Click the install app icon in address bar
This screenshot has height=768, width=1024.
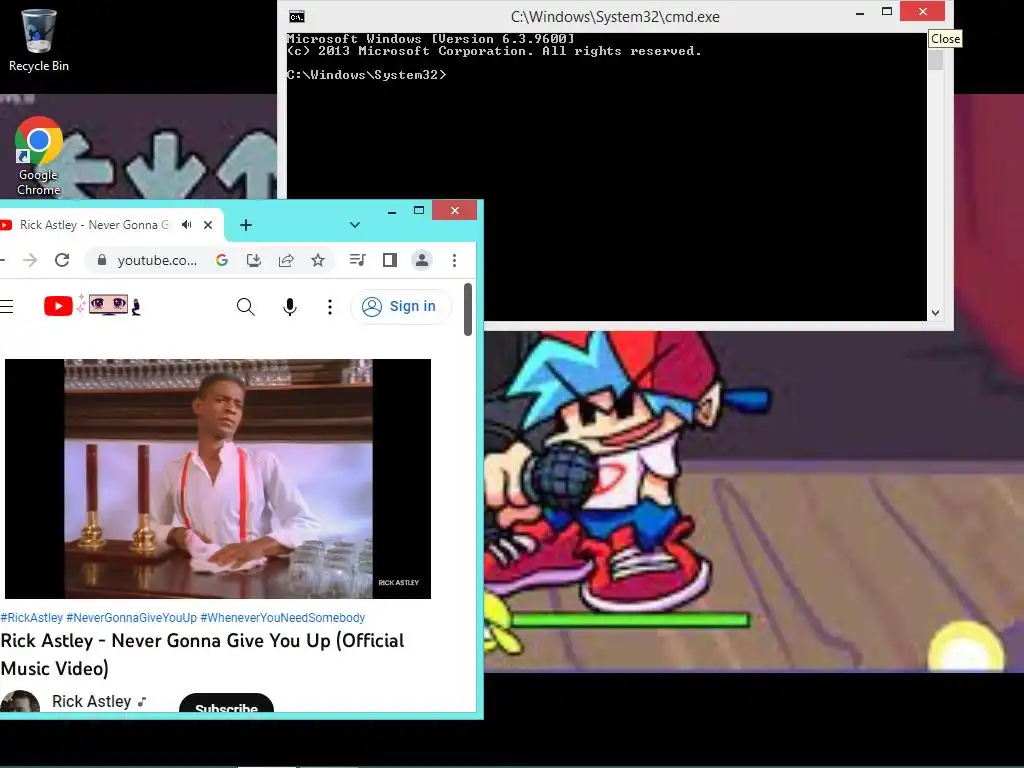click(x=254, y=261)
